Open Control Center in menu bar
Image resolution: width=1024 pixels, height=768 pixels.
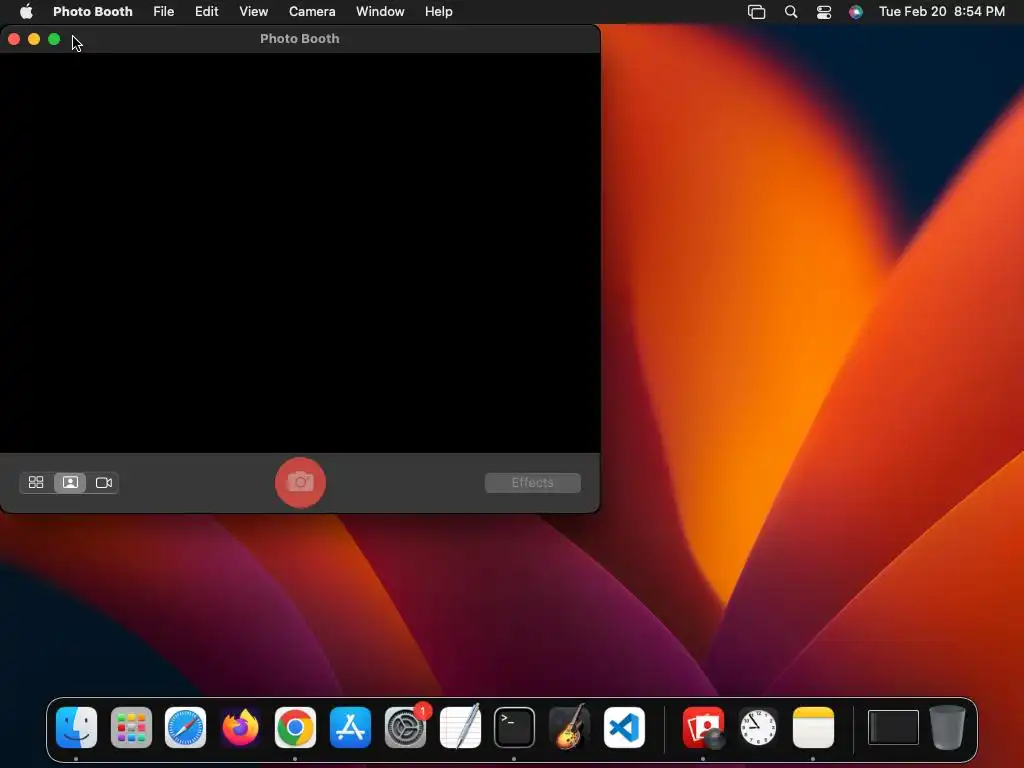point(824,11)
